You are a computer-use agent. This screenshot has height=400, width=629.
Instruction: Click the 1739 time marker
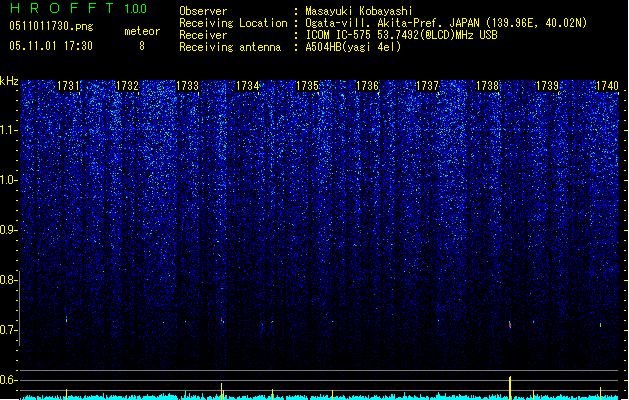(x=547, y=86)
